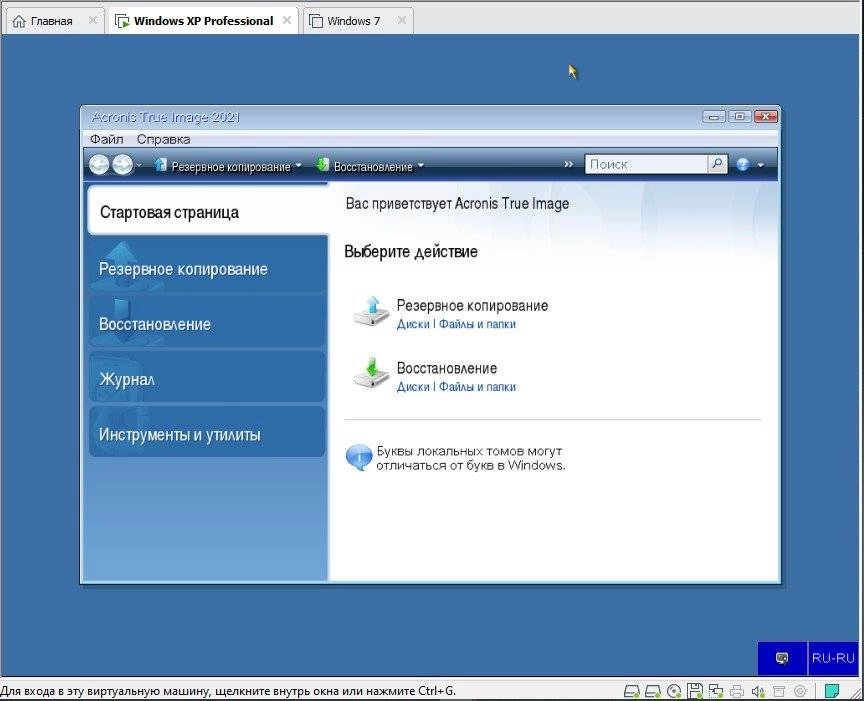The image size is (864, 701).
Task: Close the Главная tab
Action: 93,20
